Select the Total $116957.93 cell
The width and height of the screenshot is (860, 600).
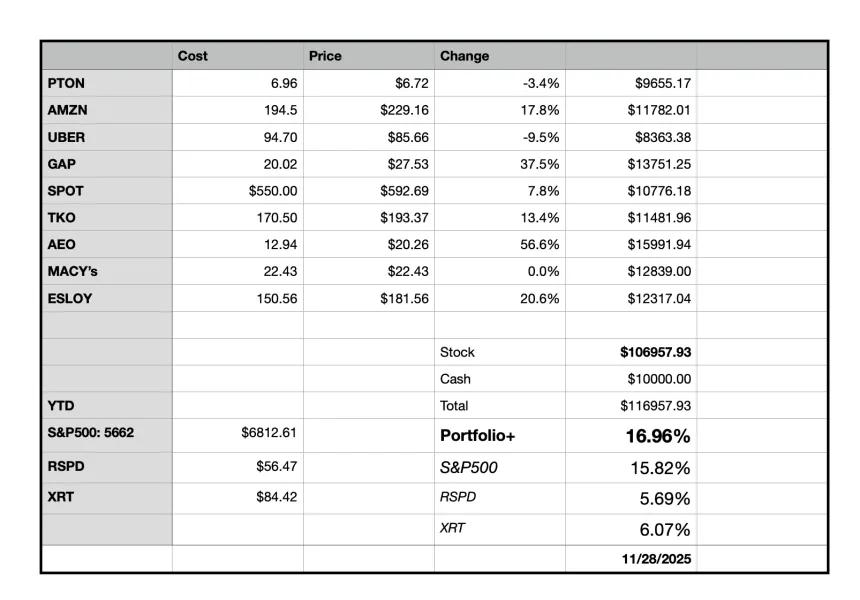631,406
